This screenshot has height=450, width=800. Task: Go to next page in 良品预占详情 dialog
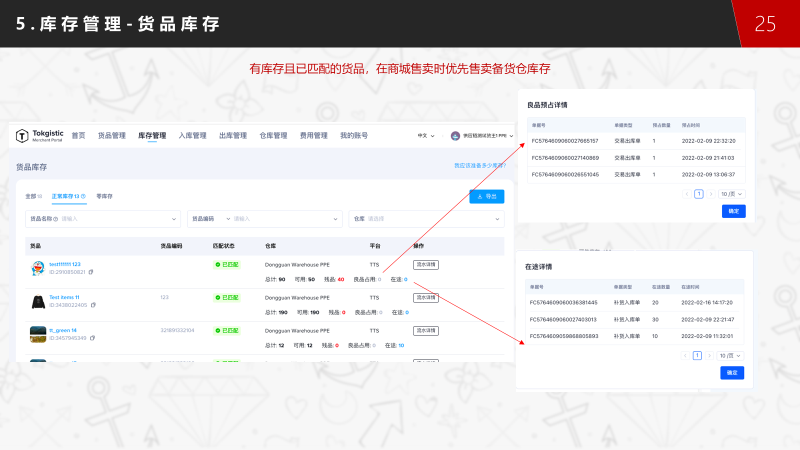(x=710, y=194)
